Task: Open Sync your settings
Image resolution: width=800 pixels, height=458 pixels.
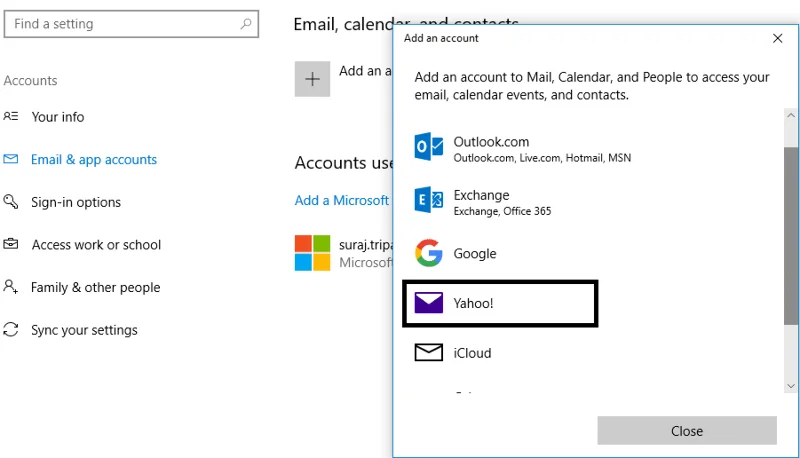Action: coord(84,330)
